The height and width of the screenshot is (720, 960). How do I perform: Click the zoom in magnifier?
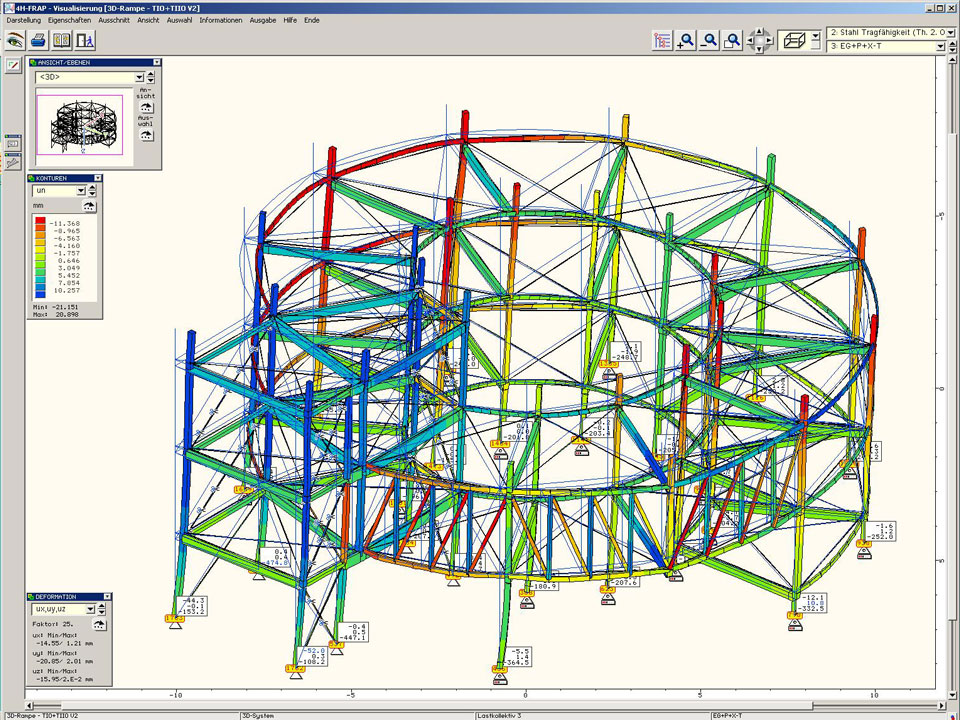686,40
